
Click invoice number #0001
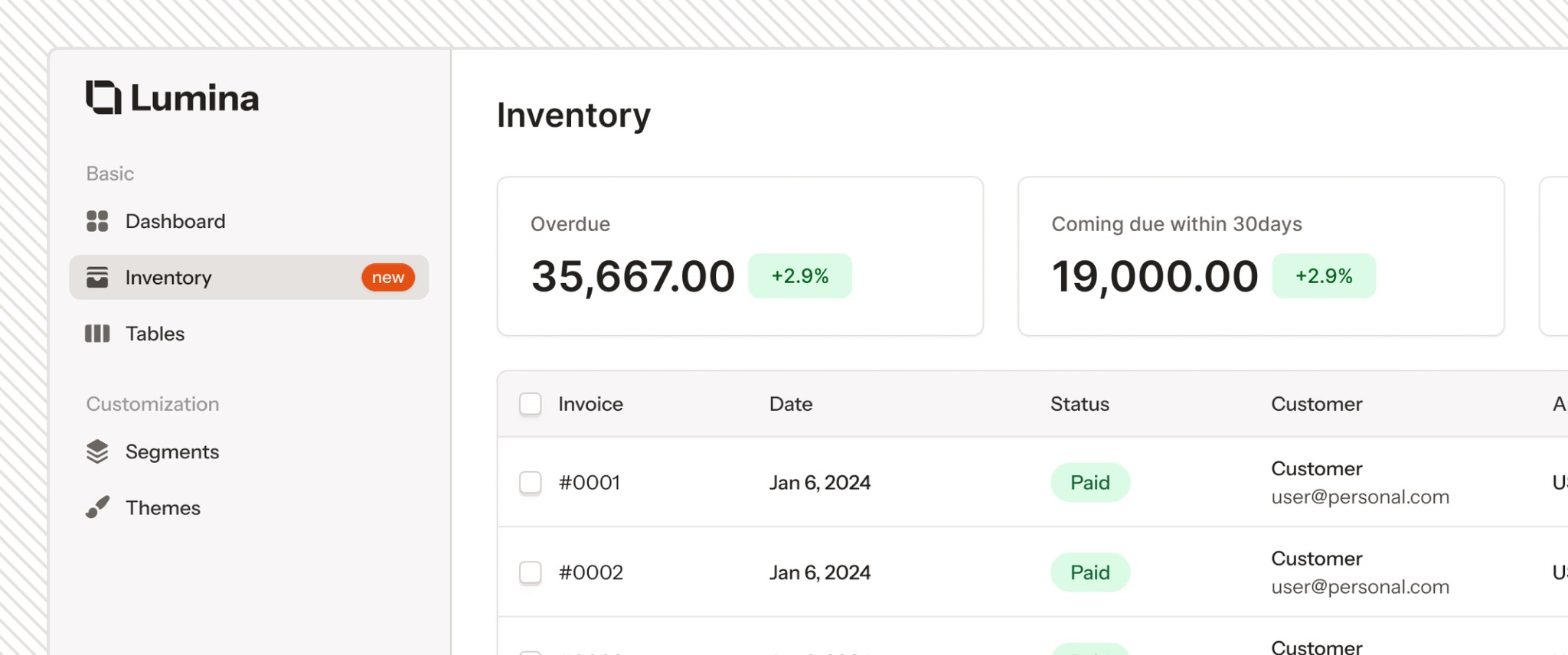click(x=590, y=483)
